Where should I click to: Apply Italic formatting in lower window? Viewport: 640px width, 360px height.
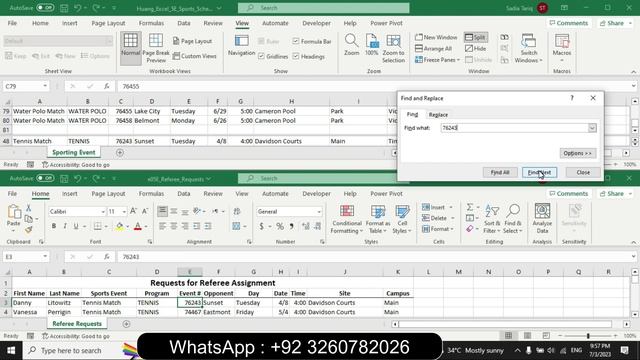click(x=64, y=226)
